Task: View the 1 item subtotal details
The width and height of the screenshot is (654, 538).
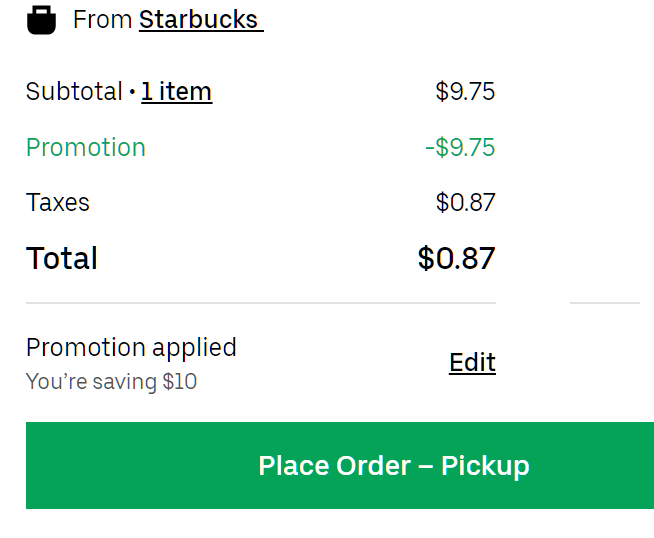Action: 176,91
